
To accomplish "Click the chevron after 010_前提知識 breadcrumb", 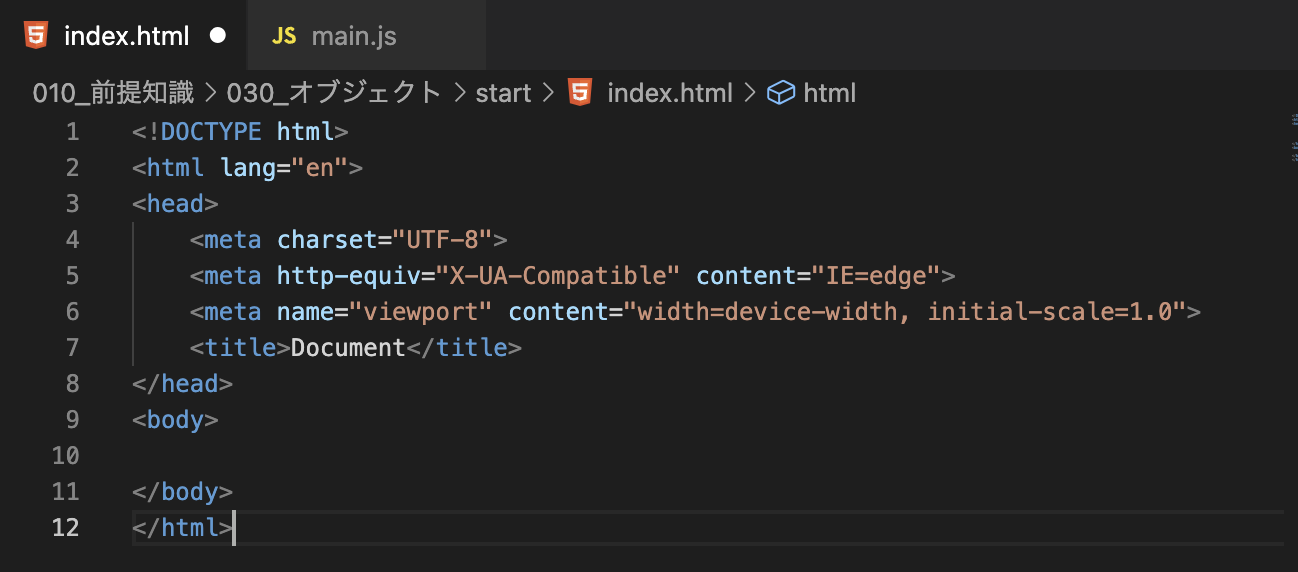I will 211,93.
